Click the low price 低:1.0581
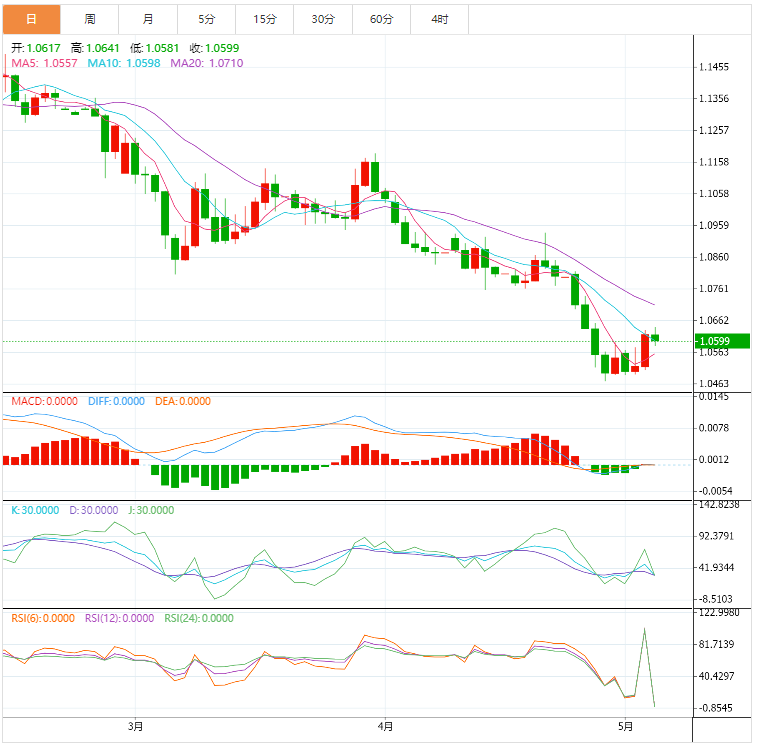This screenshot has width=758, height=750. (x=154, y=48)
